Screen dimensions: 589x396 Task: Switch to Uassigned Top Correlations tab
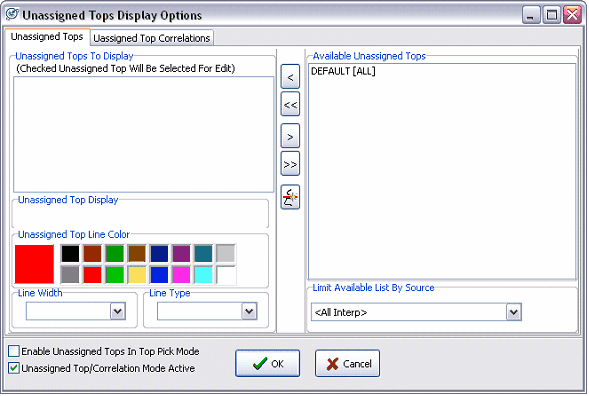coord(152,38)
